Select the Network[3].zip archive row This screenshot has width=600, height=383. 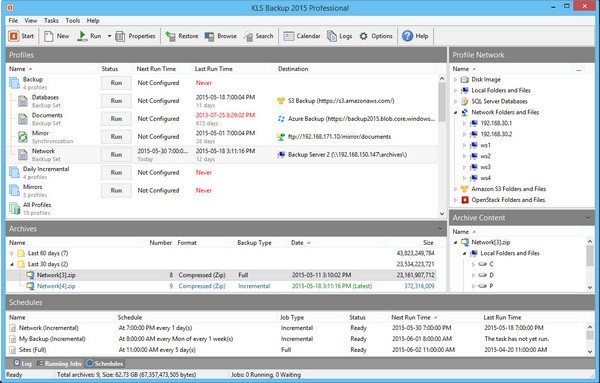pos(221,275)
